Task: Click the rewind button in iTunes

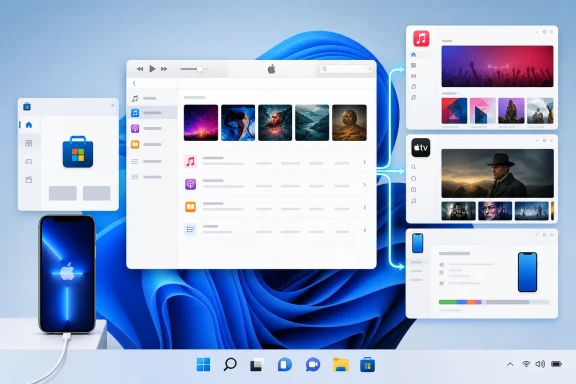Action: (x=140, y=69)
